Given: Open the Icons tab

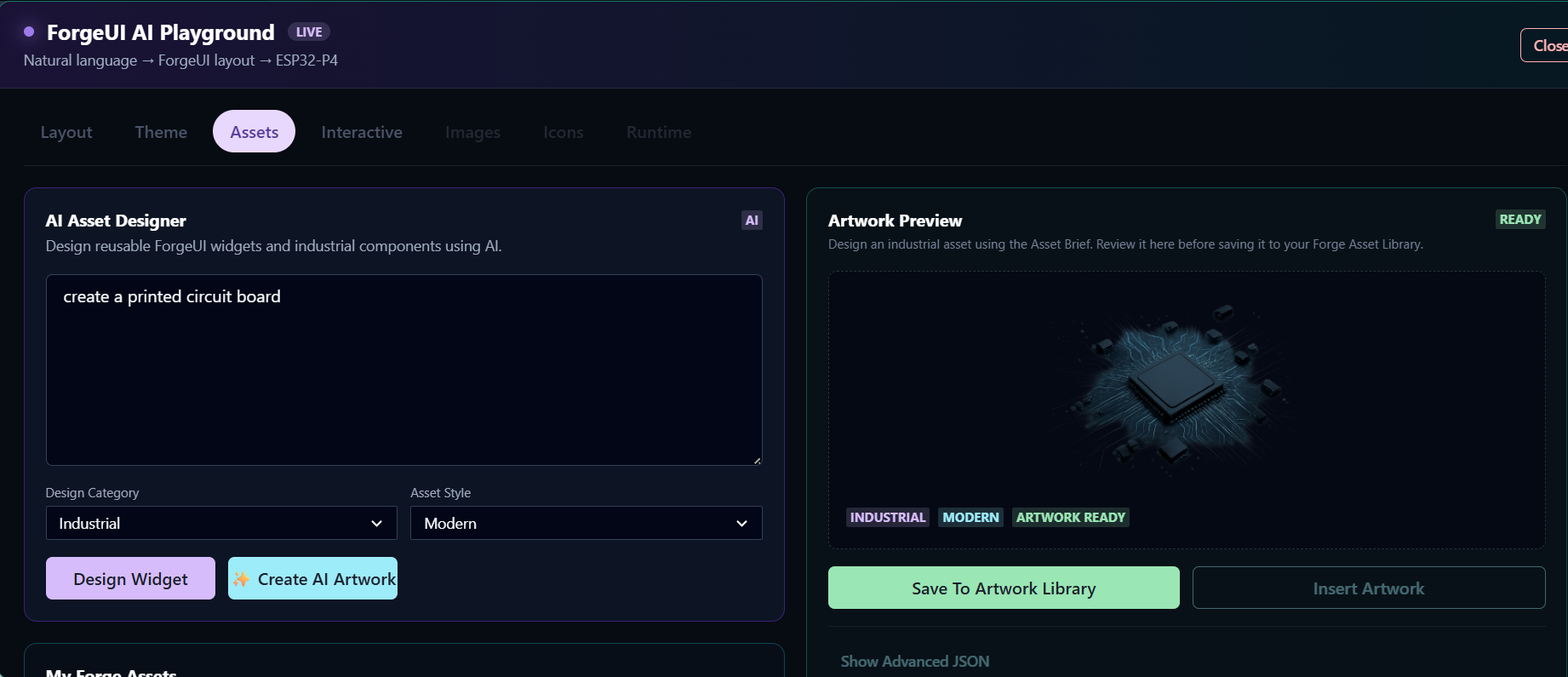Looking at the screenshot, I should 564,132.
